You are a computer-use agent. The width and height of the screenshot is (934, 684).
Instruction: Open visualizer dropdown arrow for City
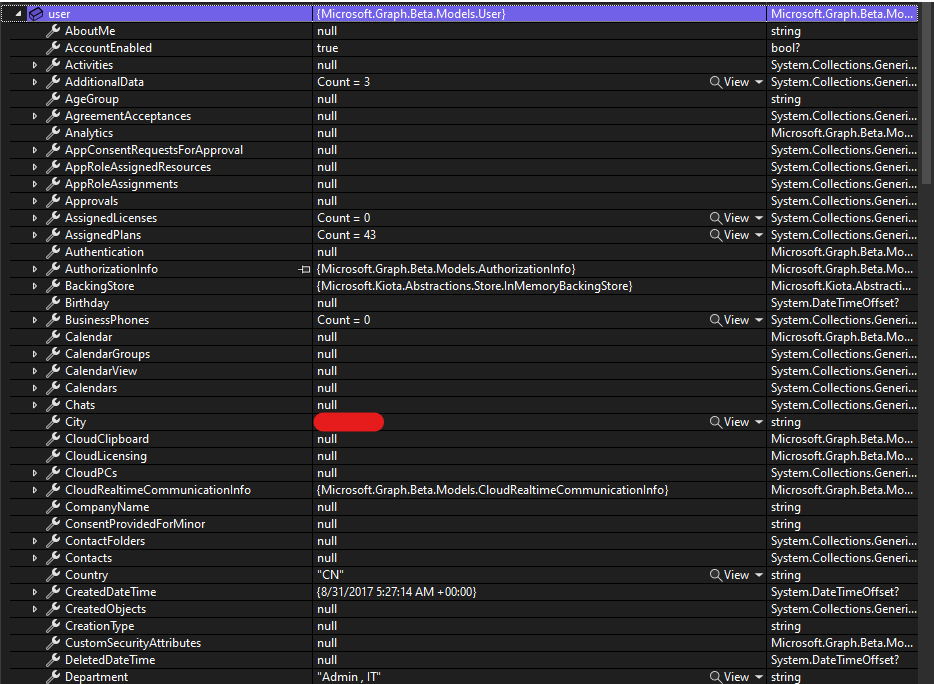click(759, 422)
